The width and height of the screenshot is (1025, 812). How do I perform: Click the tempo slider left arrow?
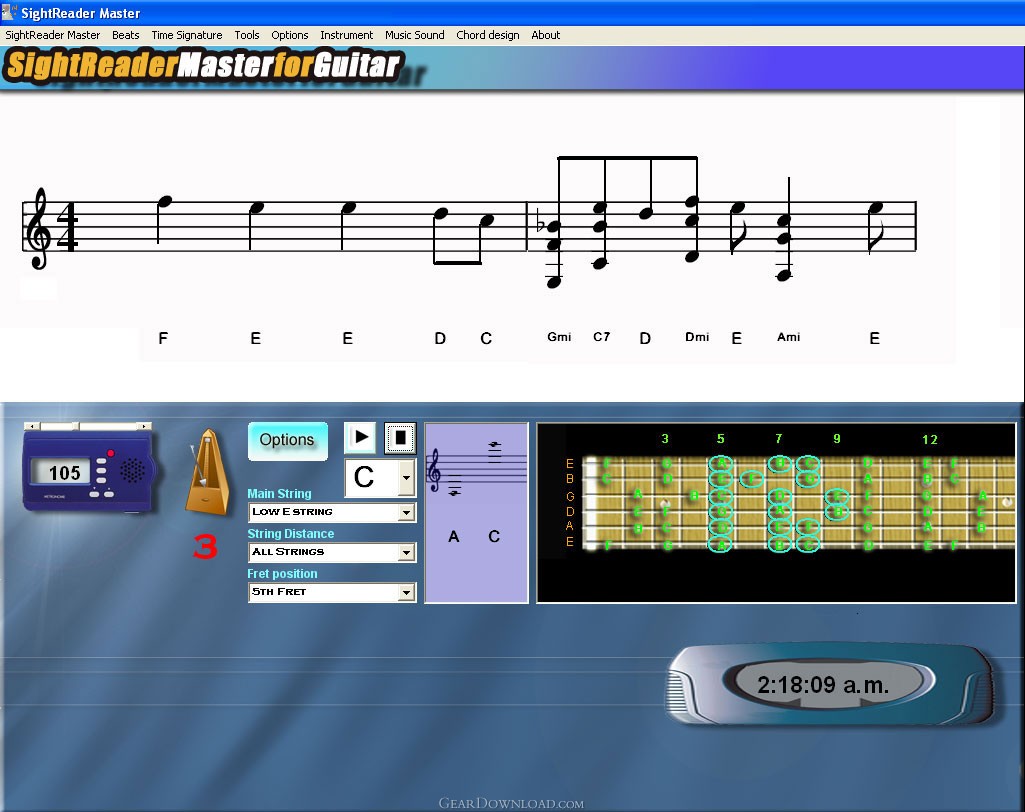tap(32, 426)
